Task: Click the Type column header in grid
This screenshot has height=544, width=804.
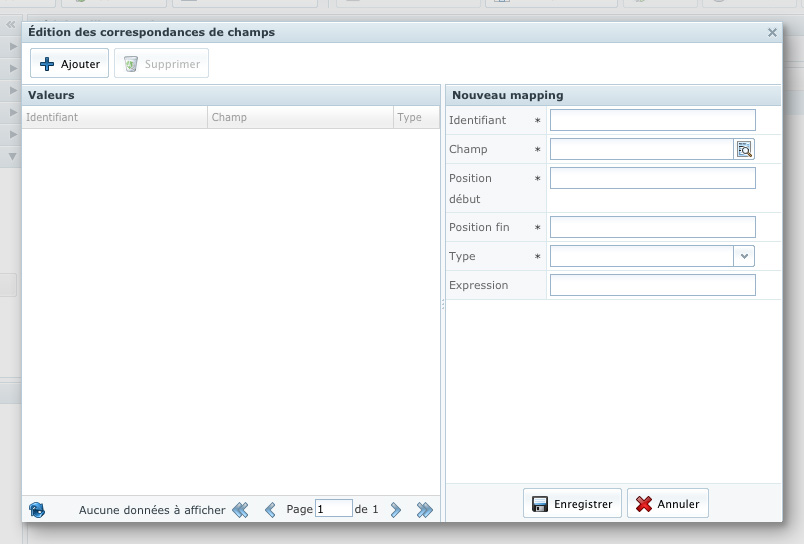Action: tap(415, 117)
